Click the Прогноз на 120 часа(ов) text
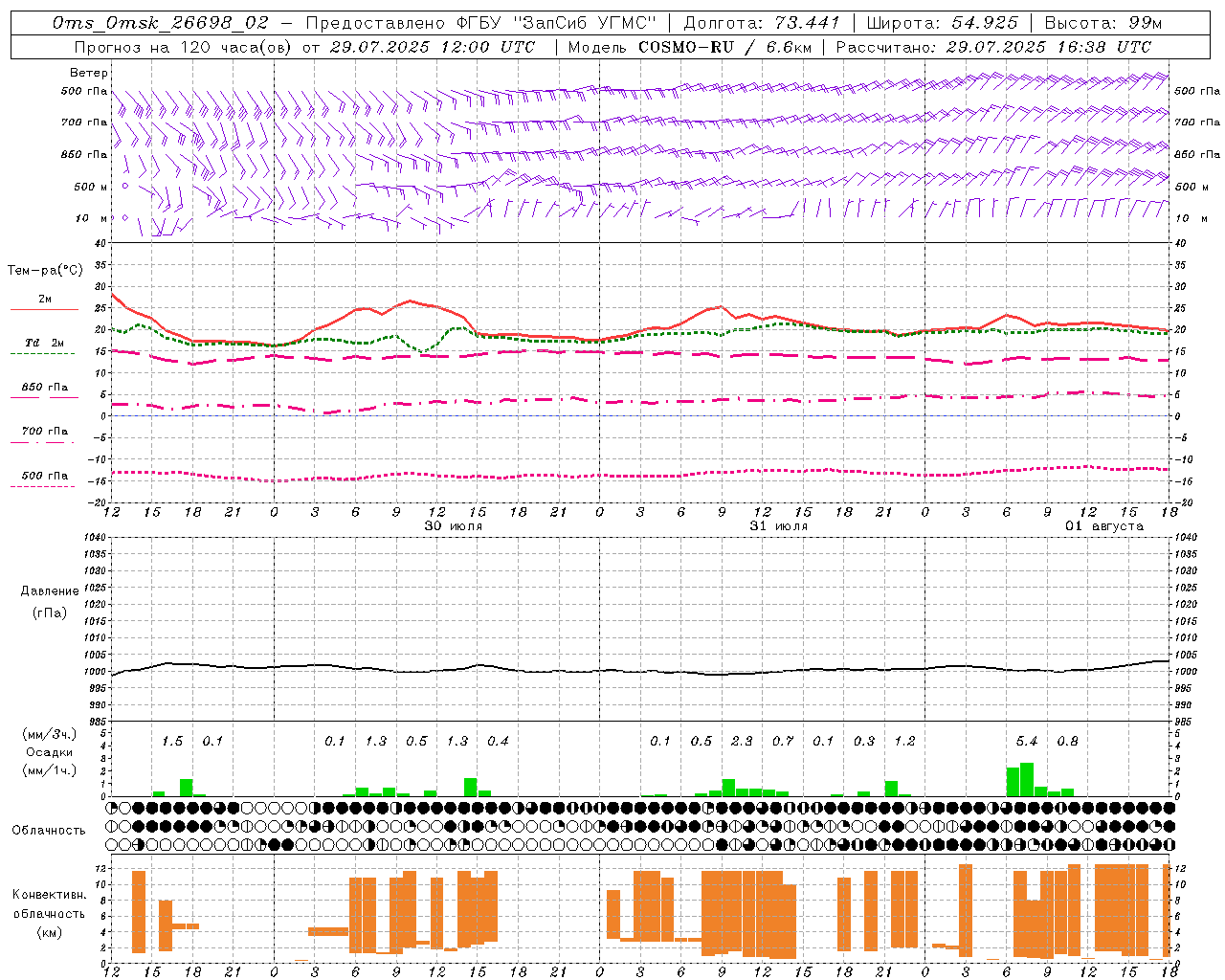1225x980 pixels. click(x=184, y=47)
